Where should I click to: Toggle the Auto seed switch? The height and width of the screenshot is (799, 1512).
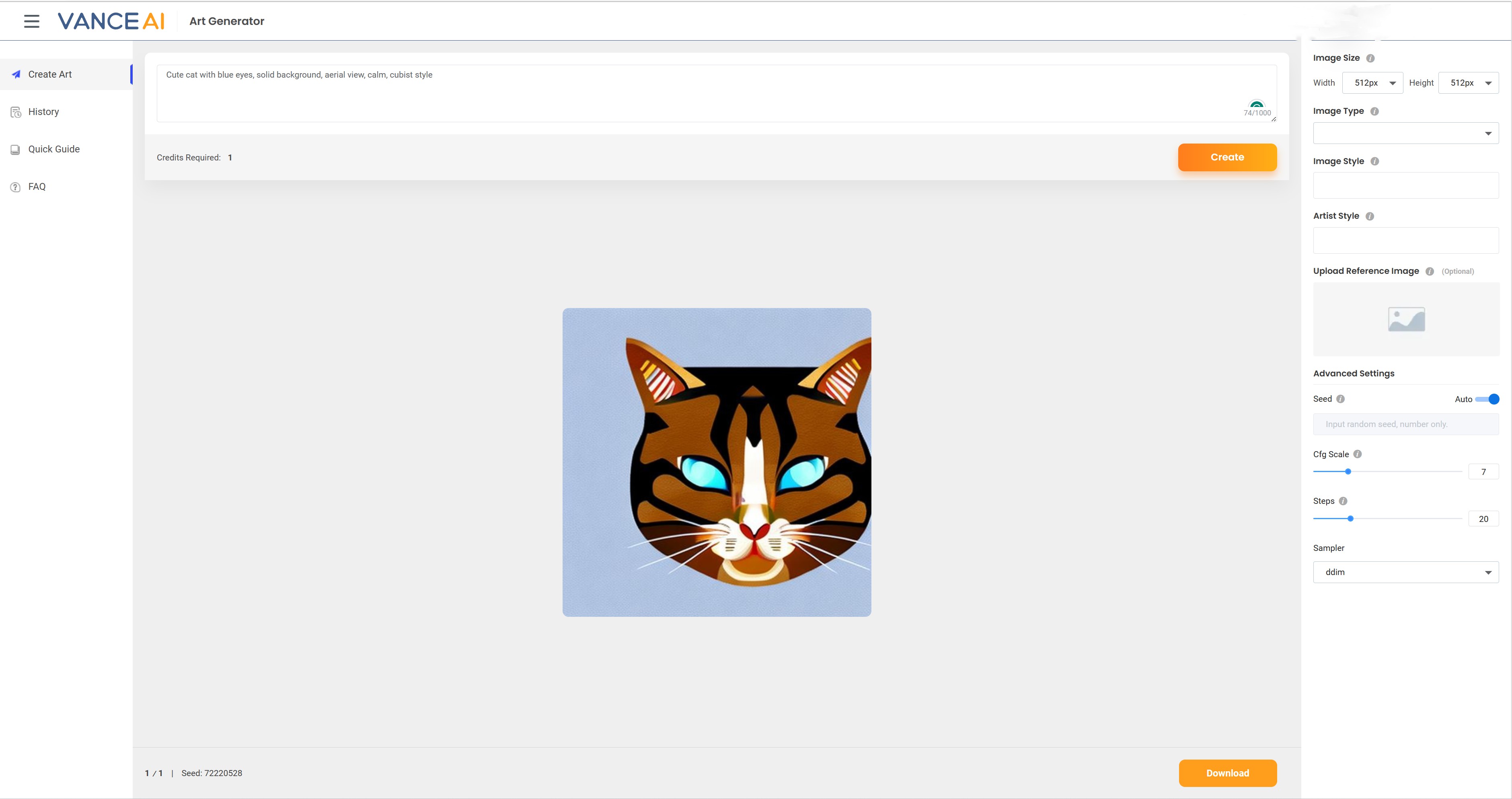(x=1487, y=399)
